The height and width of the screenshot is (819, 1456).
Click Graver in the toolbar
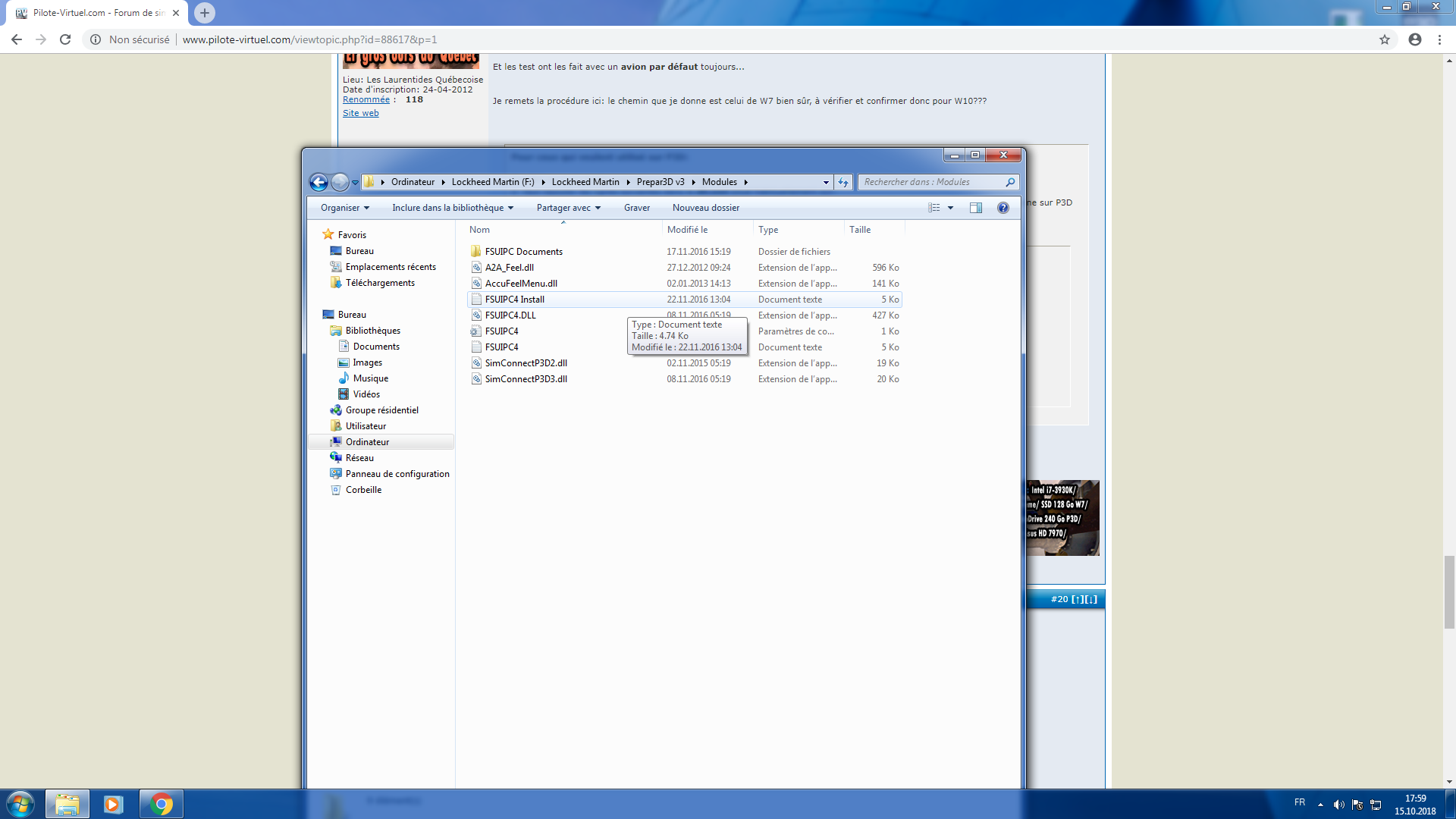coord(637,208)
